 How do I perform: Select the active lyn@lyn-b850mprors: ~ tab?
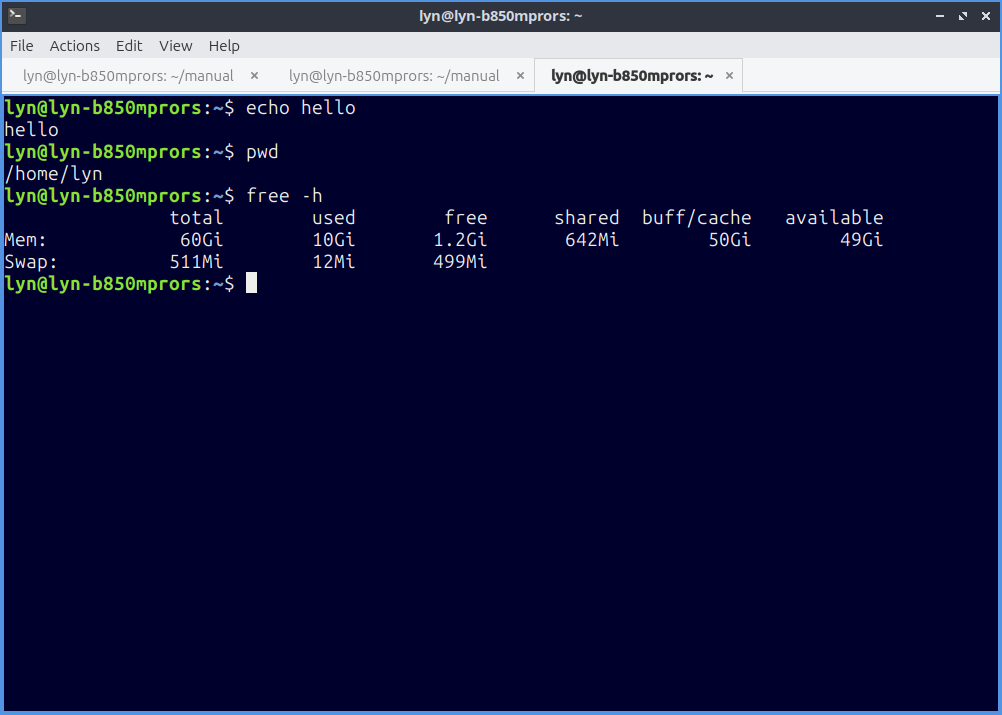click(632, 75)
